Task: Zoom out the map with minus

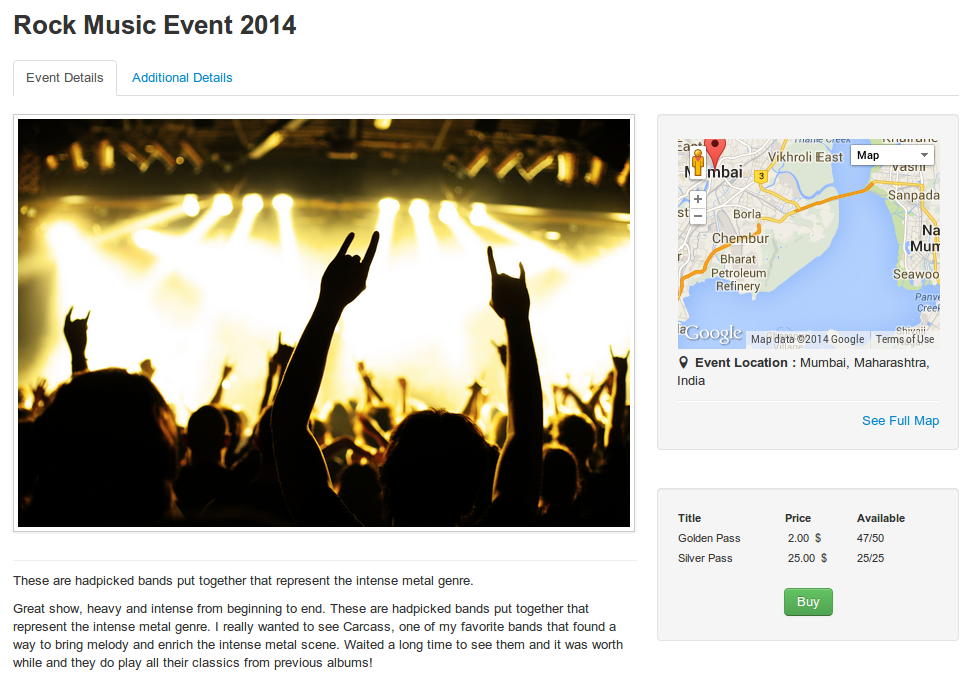Action: [698, 216]
